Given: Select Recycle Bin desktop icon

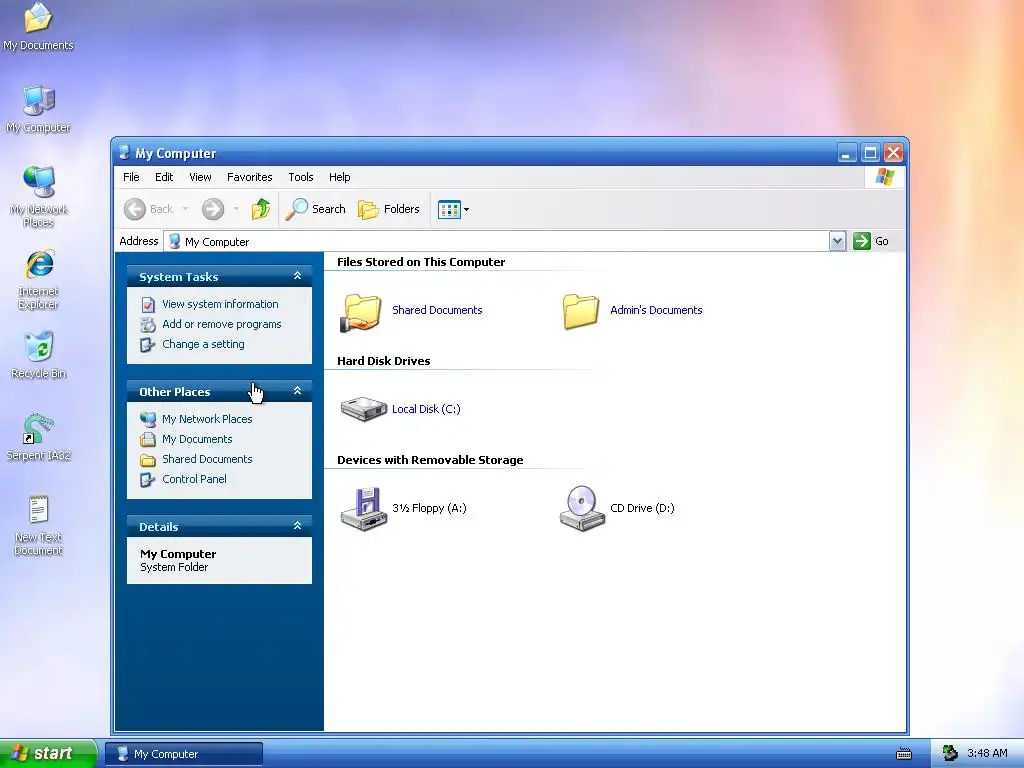Looking at the screenshot, I should pyautogui.click(x=38, y=355).
